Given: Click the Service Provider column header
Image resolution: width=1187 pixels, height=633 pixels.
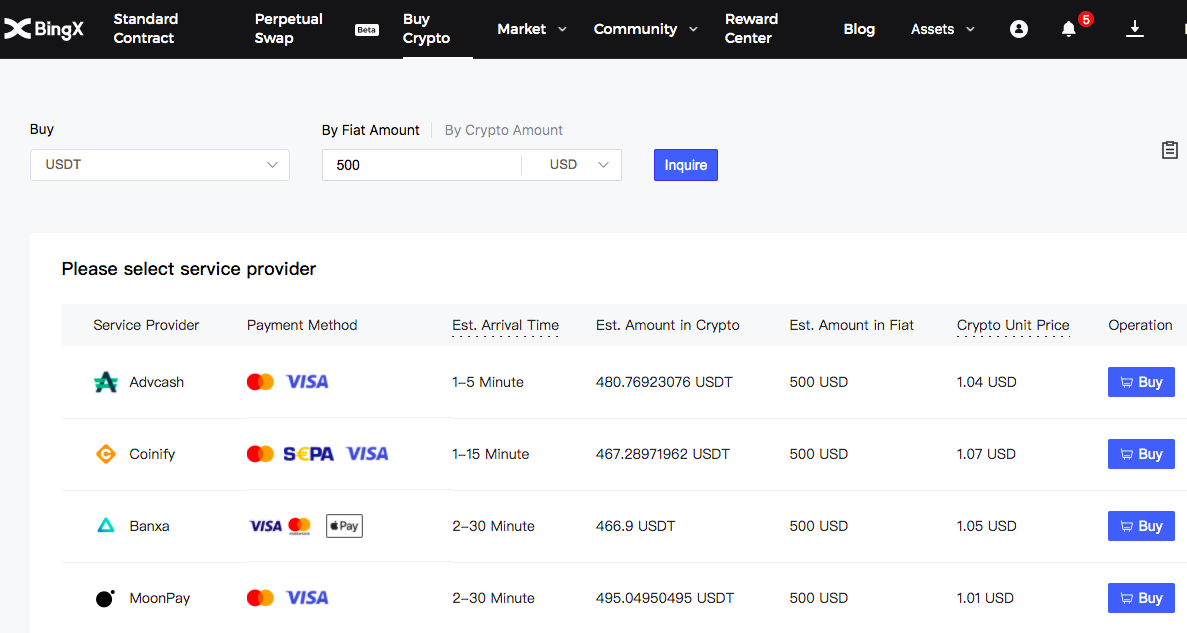Looking at the screenshot, I should pyautogui.click(x=146, y=326).
